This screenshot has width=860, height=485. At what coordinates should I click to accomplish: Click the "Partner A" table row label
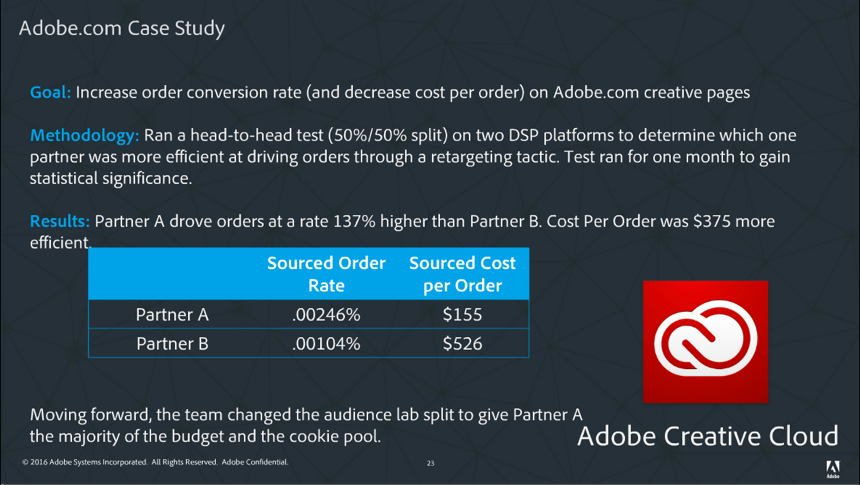(172, 315)
